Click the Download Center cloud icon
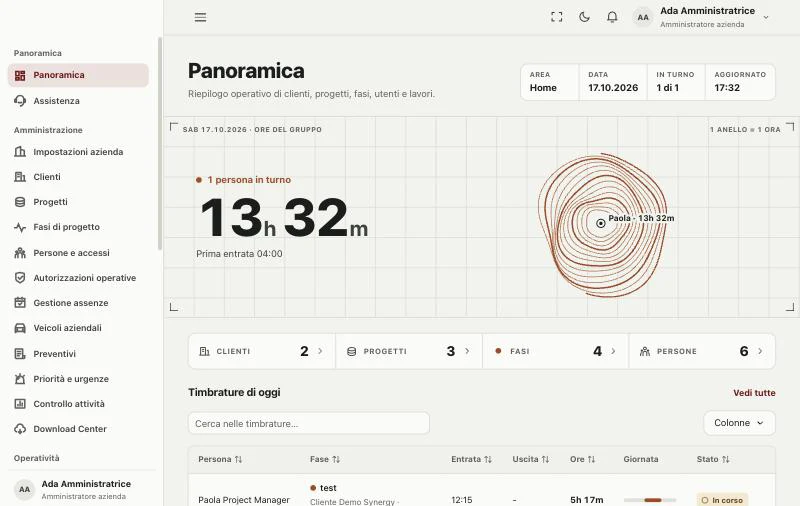 click(x=20, y=429)
